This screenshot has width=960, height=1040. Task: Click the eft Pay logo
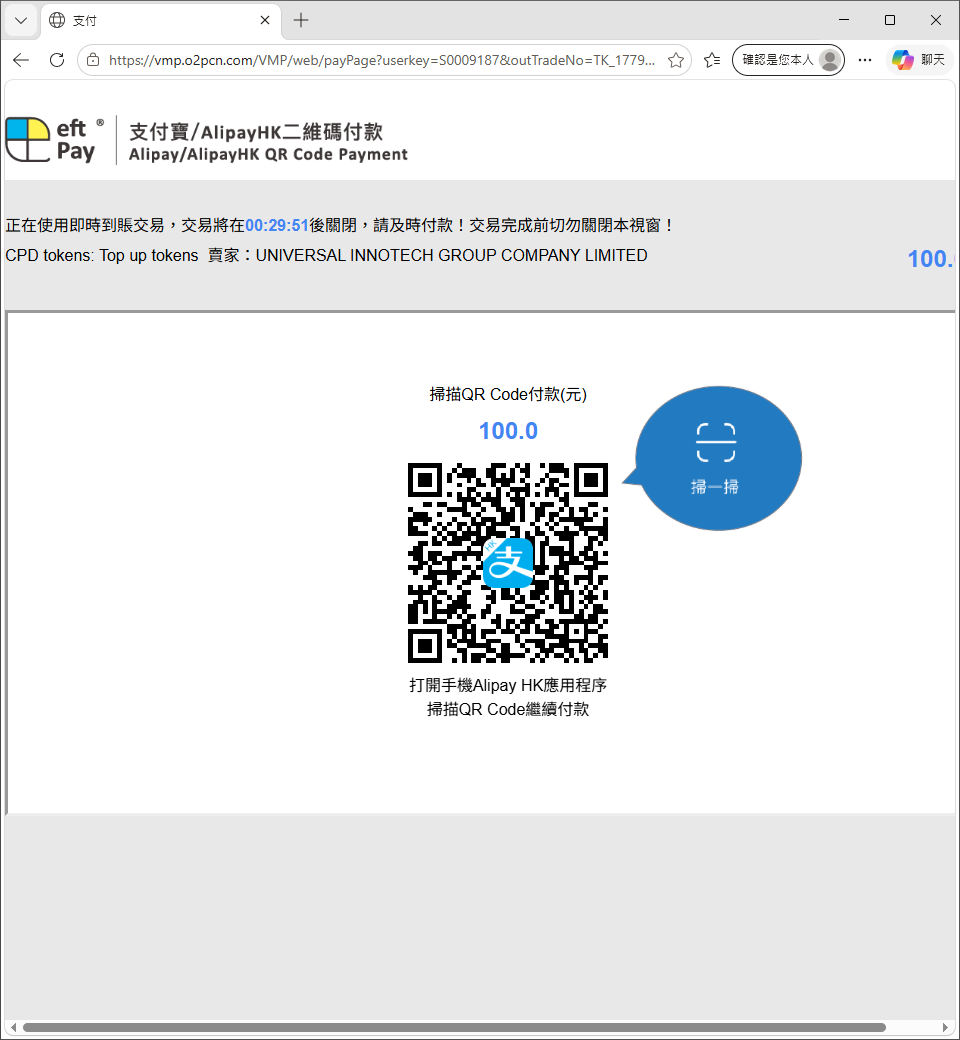pyautogui.click(x=56, y=140)
